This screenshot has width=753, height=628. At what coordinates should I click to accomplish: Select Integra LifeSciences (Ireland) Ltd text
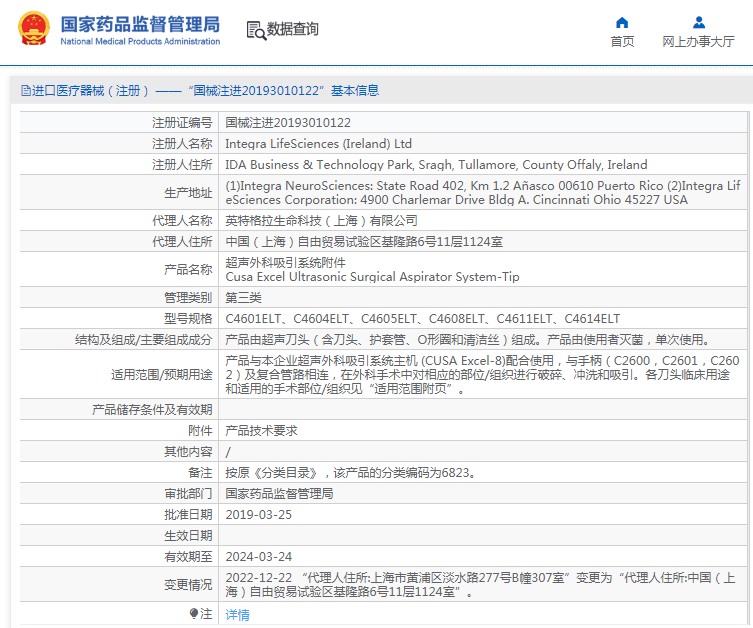click(318, 144)
